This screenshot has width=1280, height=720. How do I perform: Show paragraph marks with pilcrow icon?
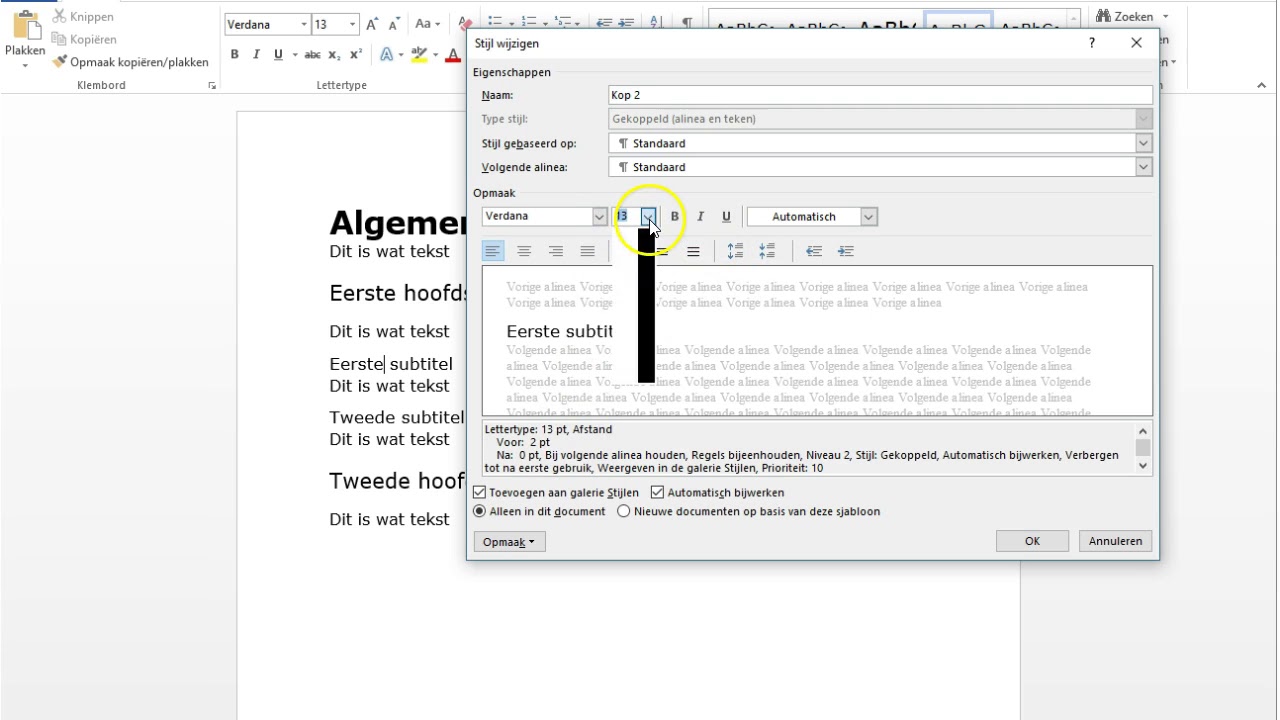[687, 22]
